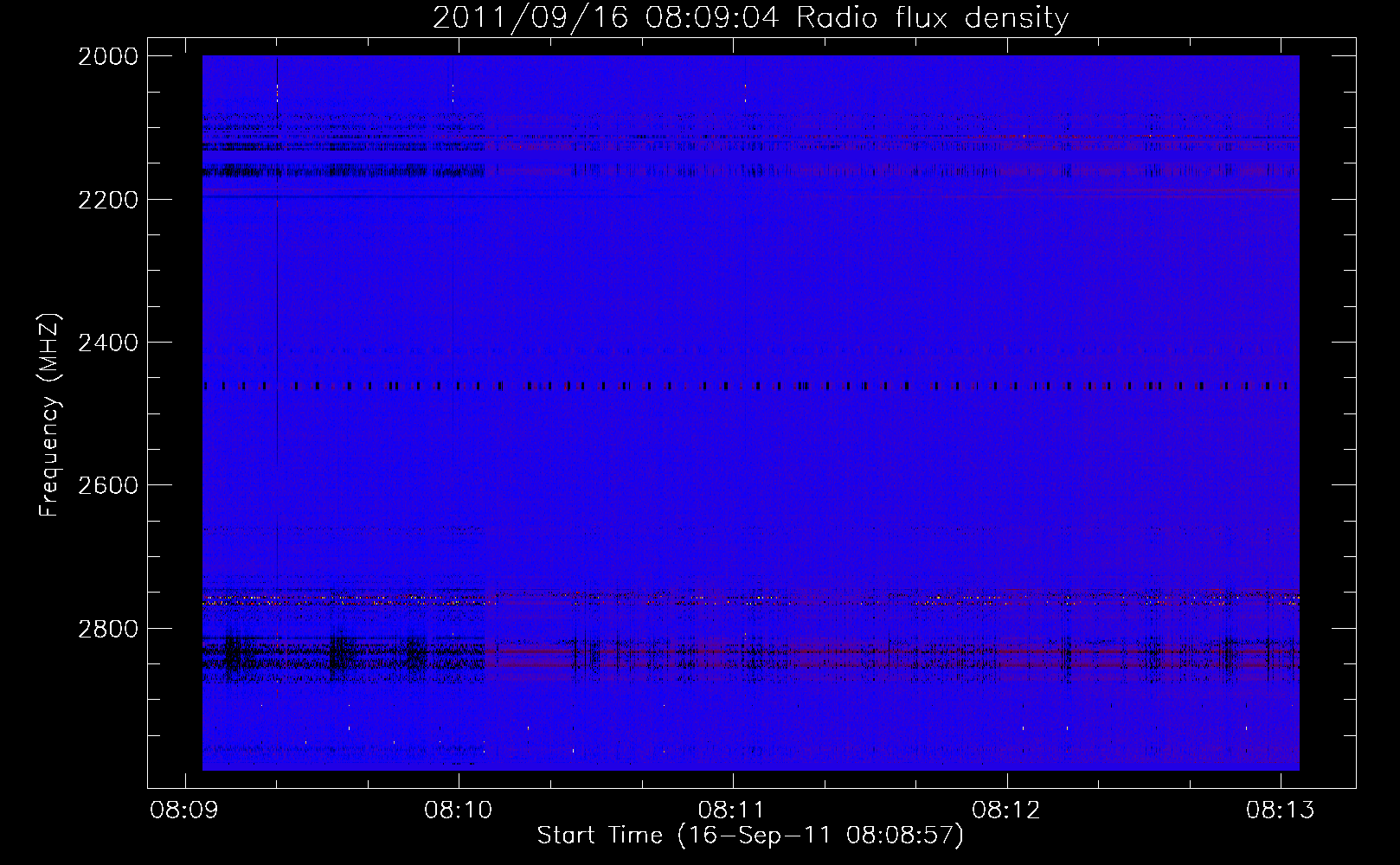Select the 08:10 time tick label
Image resolution: width=1400 pixels, height=865 pixels.
459,810
